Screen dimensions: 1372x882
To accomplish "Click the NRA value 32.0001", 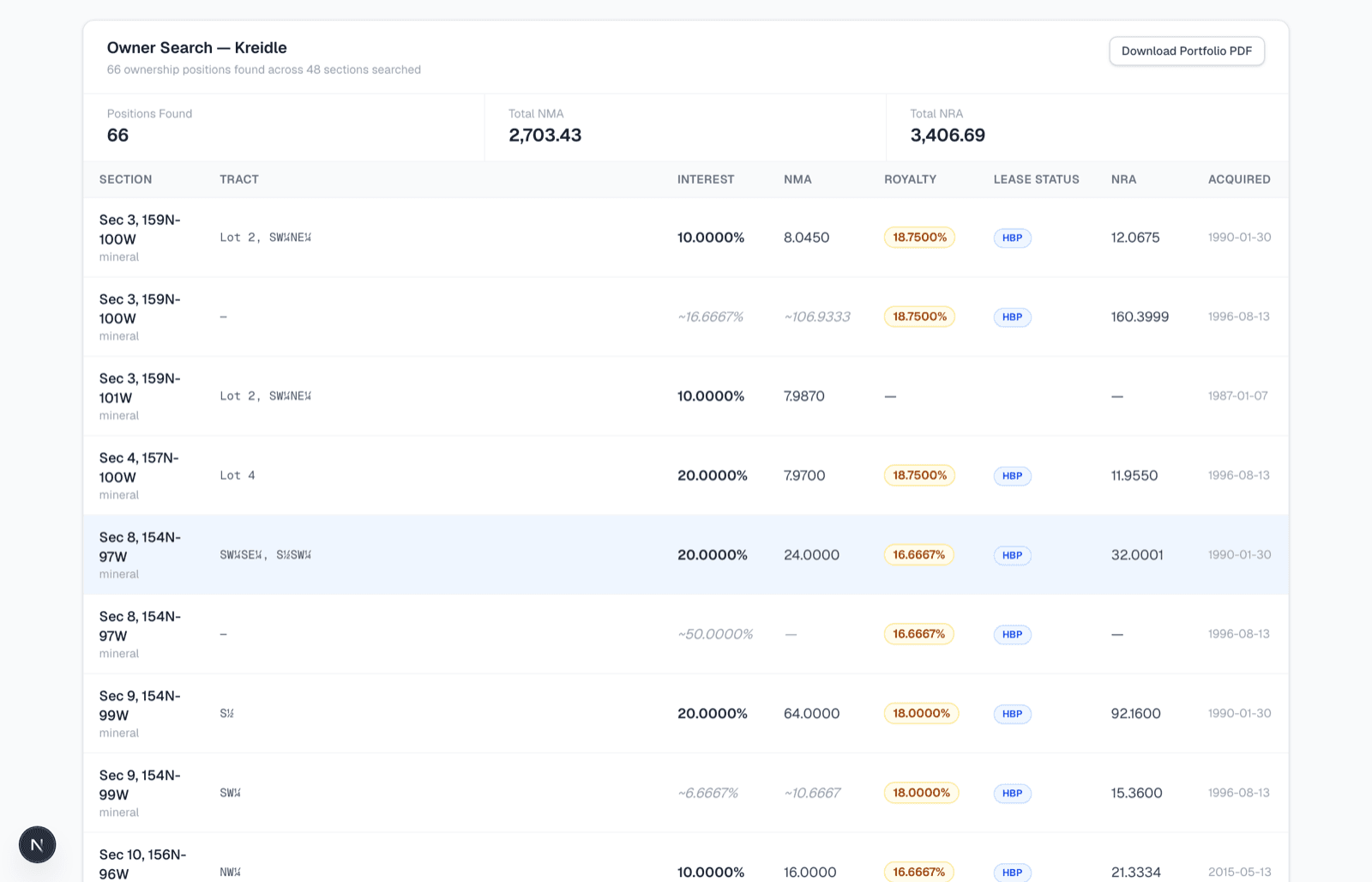I will click(1137, 555).
